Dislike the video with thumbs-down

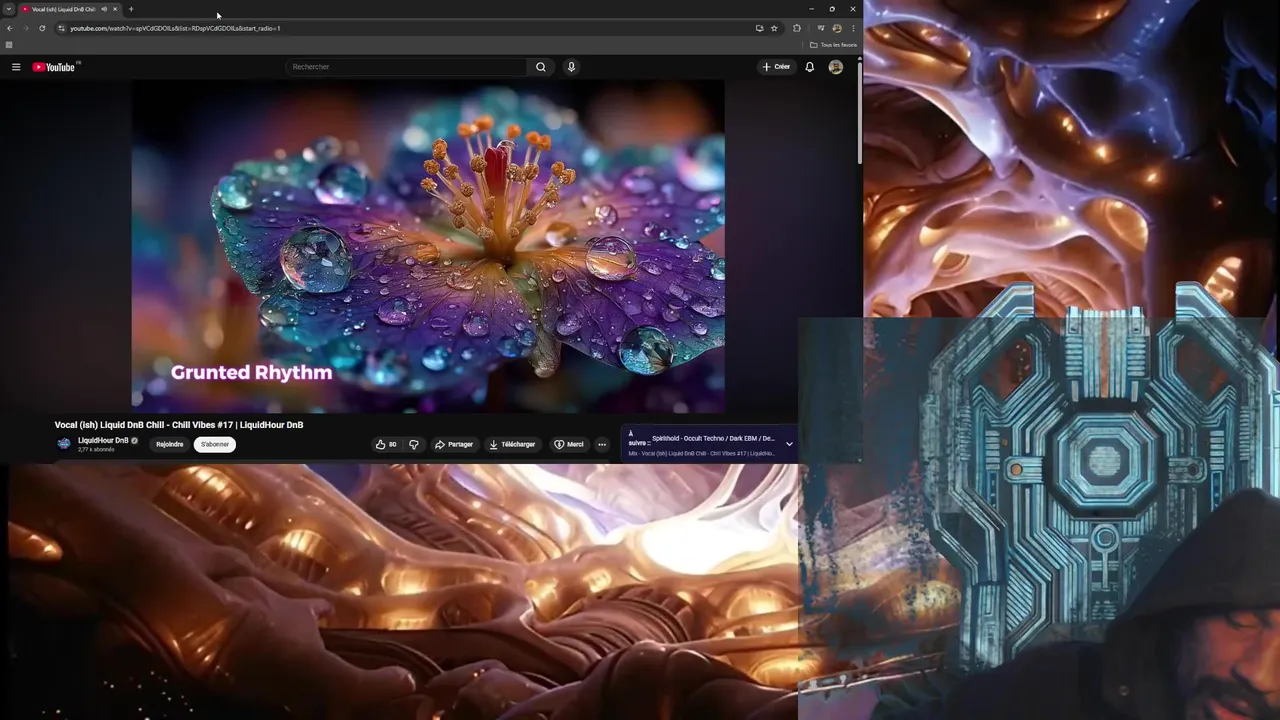pos(414,444)
